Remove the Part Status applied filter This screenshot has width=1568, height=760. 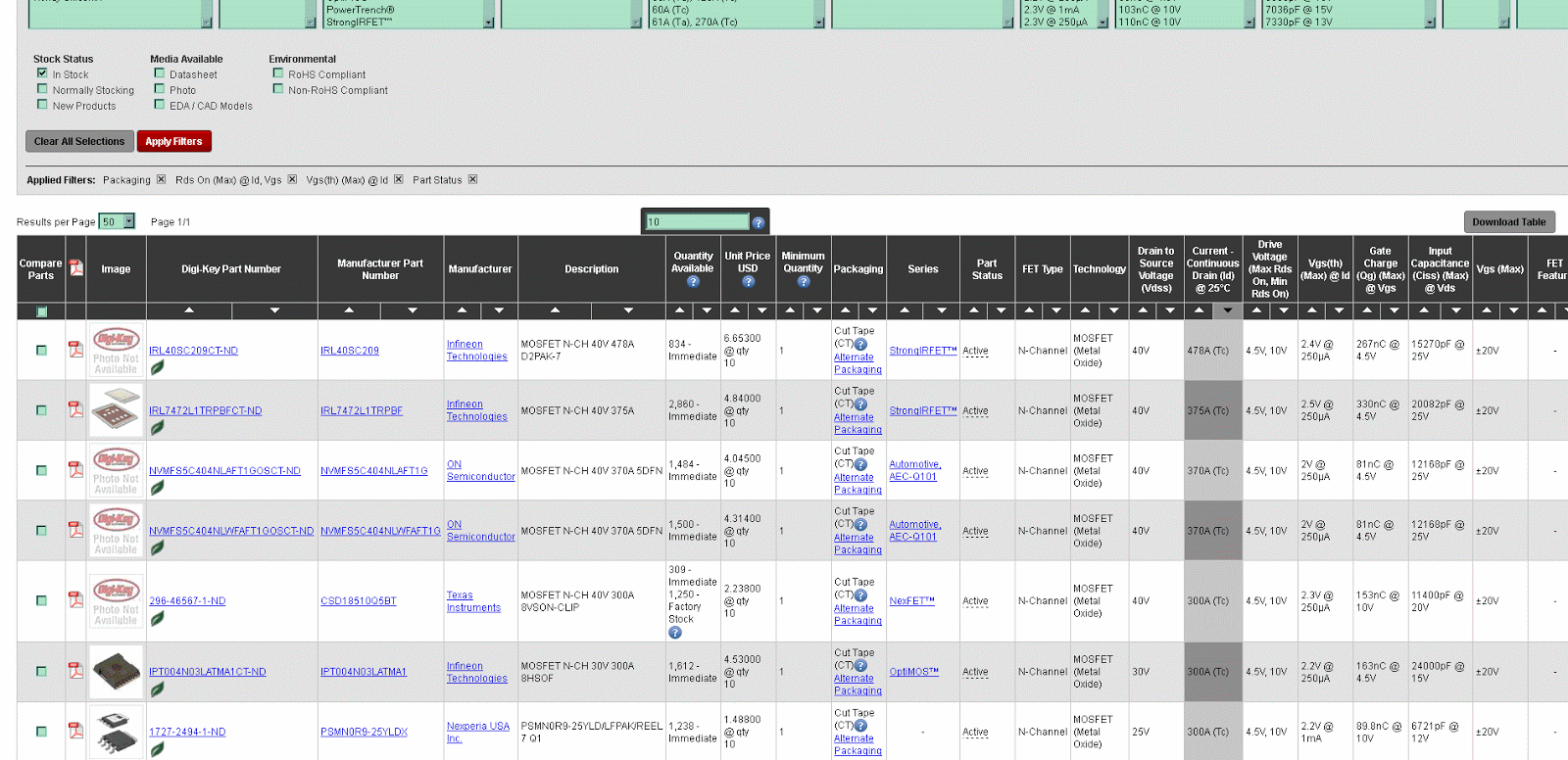472,179
